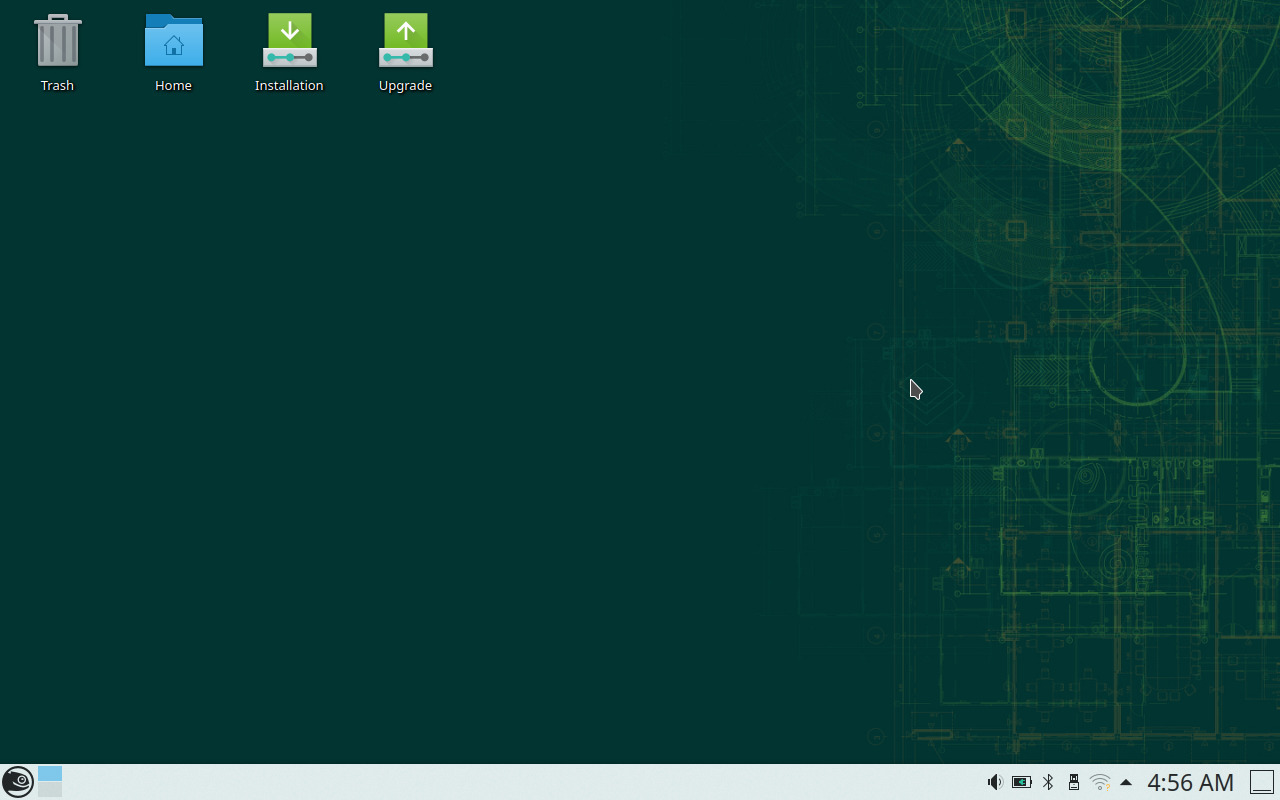Screen dimensions: 1280x800
Task: Open the battery status tray icon
Action: [1021, 782]
